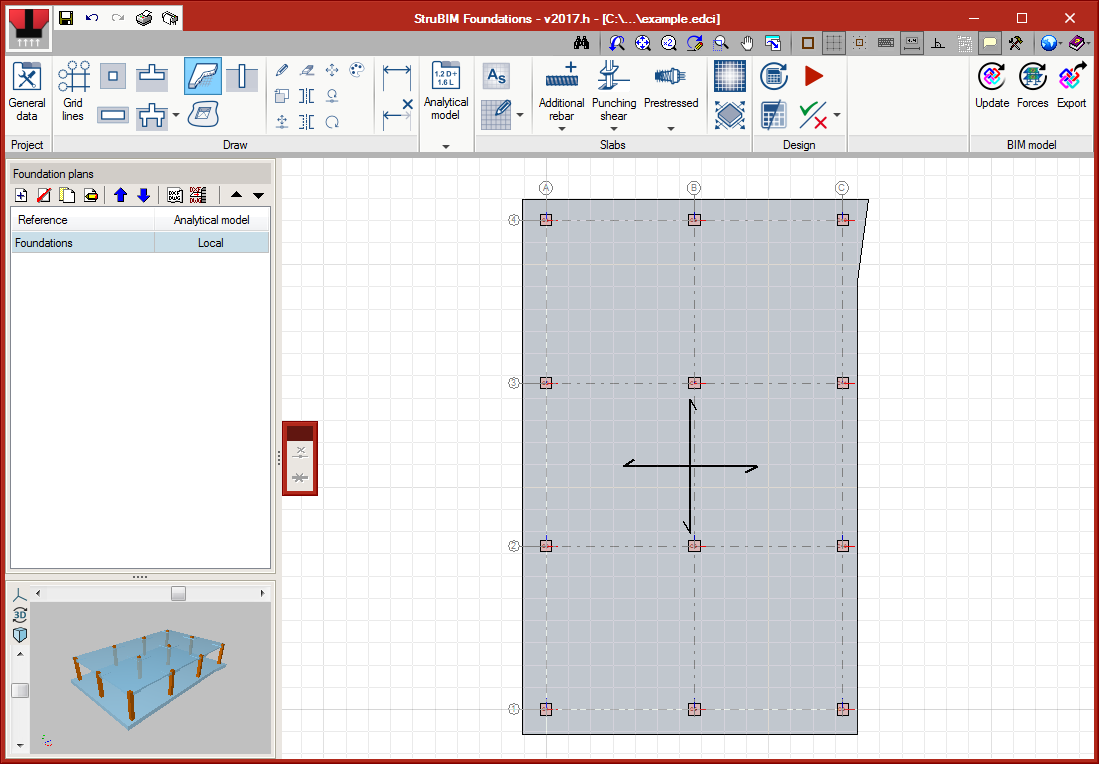The width and height of the screenshot is (1099, 764).
Task: Choose the Punching shear tool
Action: 613,90
